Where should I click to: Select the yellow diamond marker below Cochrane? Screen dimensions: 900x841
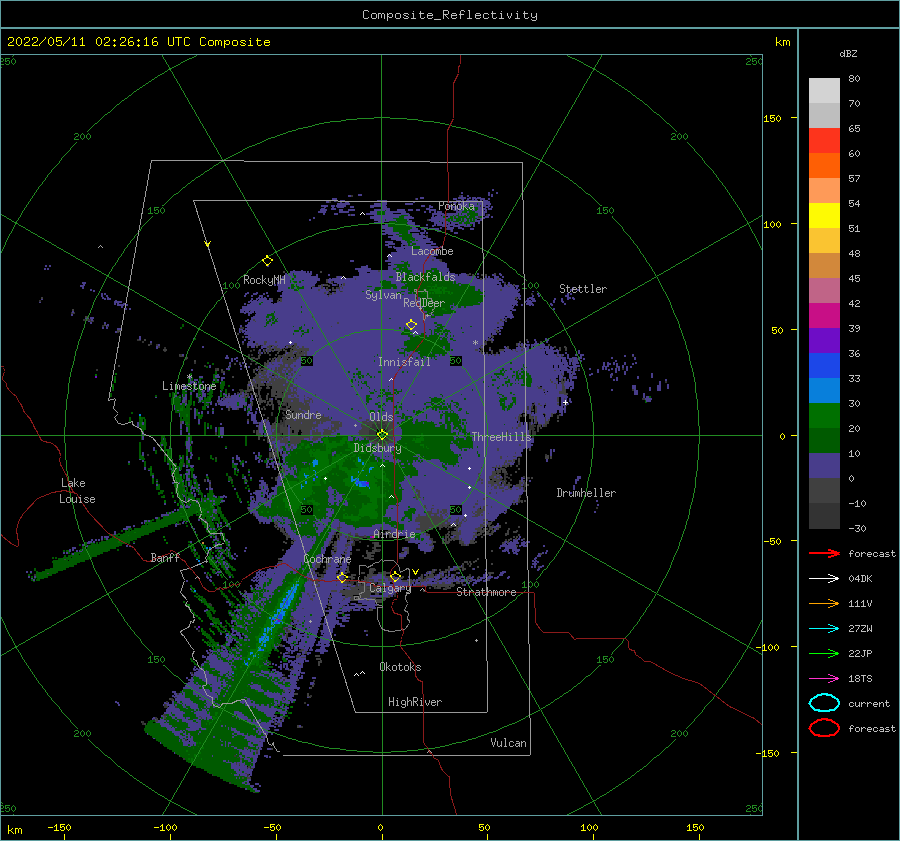[x=342, y=577]
